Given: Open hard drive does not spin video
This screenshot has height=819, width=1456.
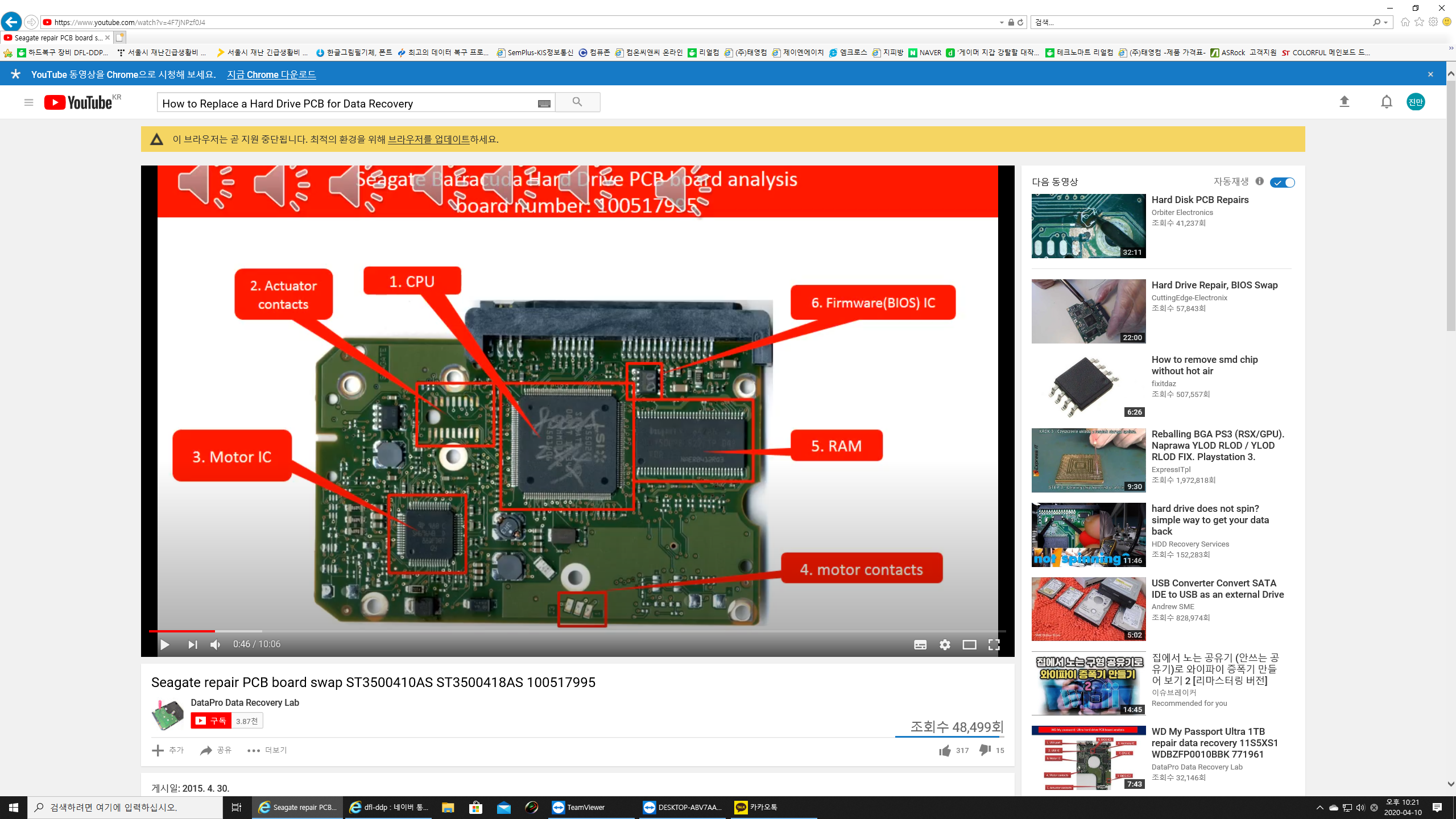Looking at the screenshot, I should click(x=1210, y=520).
